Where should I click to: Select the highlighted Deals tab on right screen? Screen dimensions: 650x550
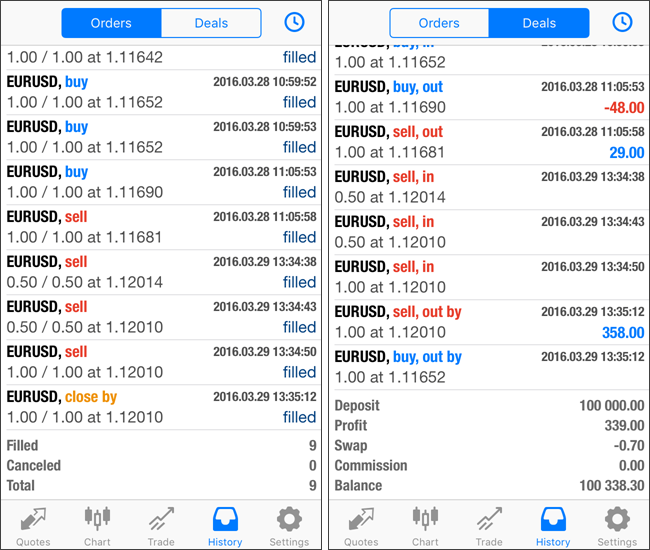click(x=539, y=23)
